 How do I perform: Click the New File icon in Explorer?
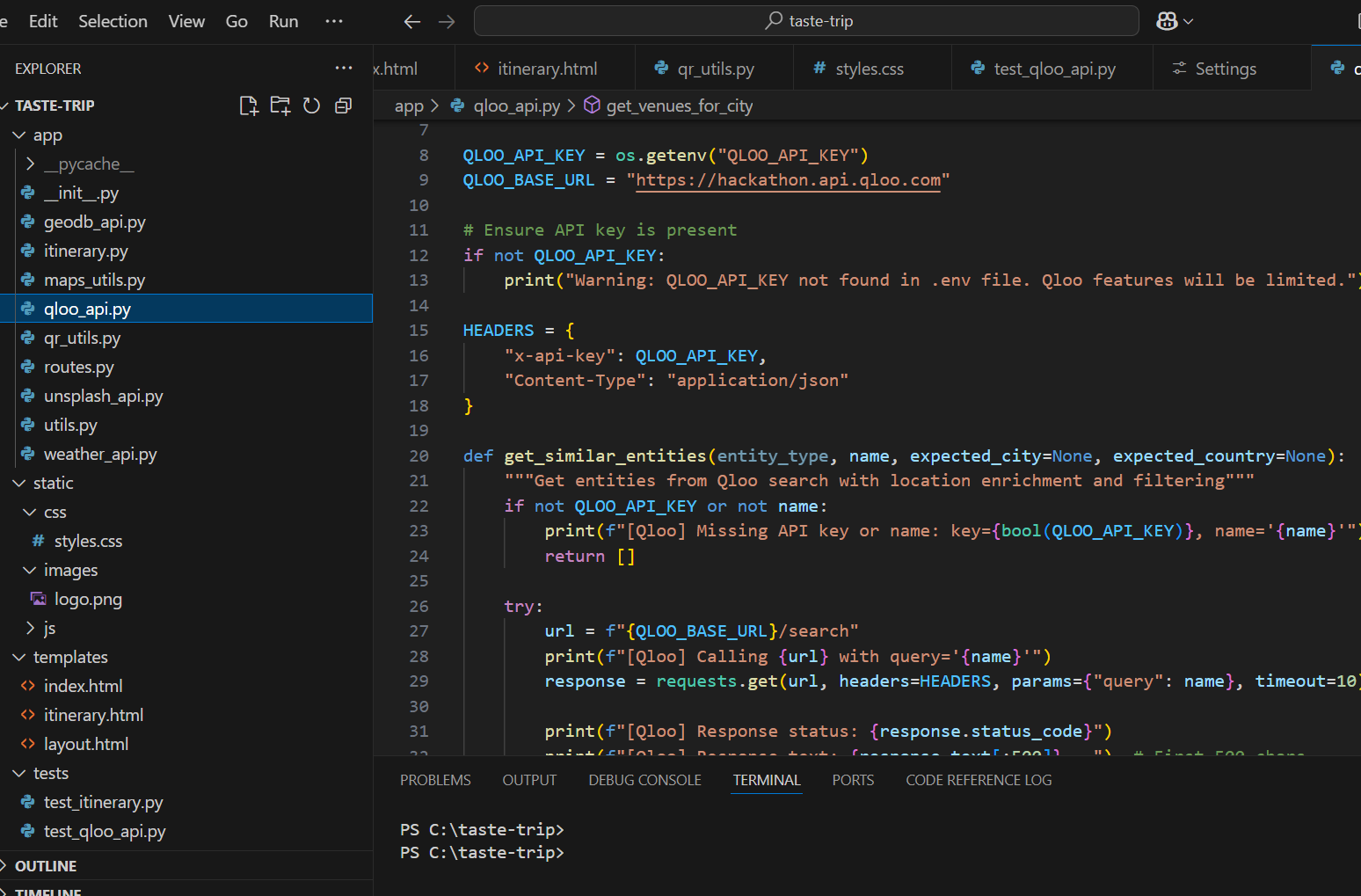(249, 106)
